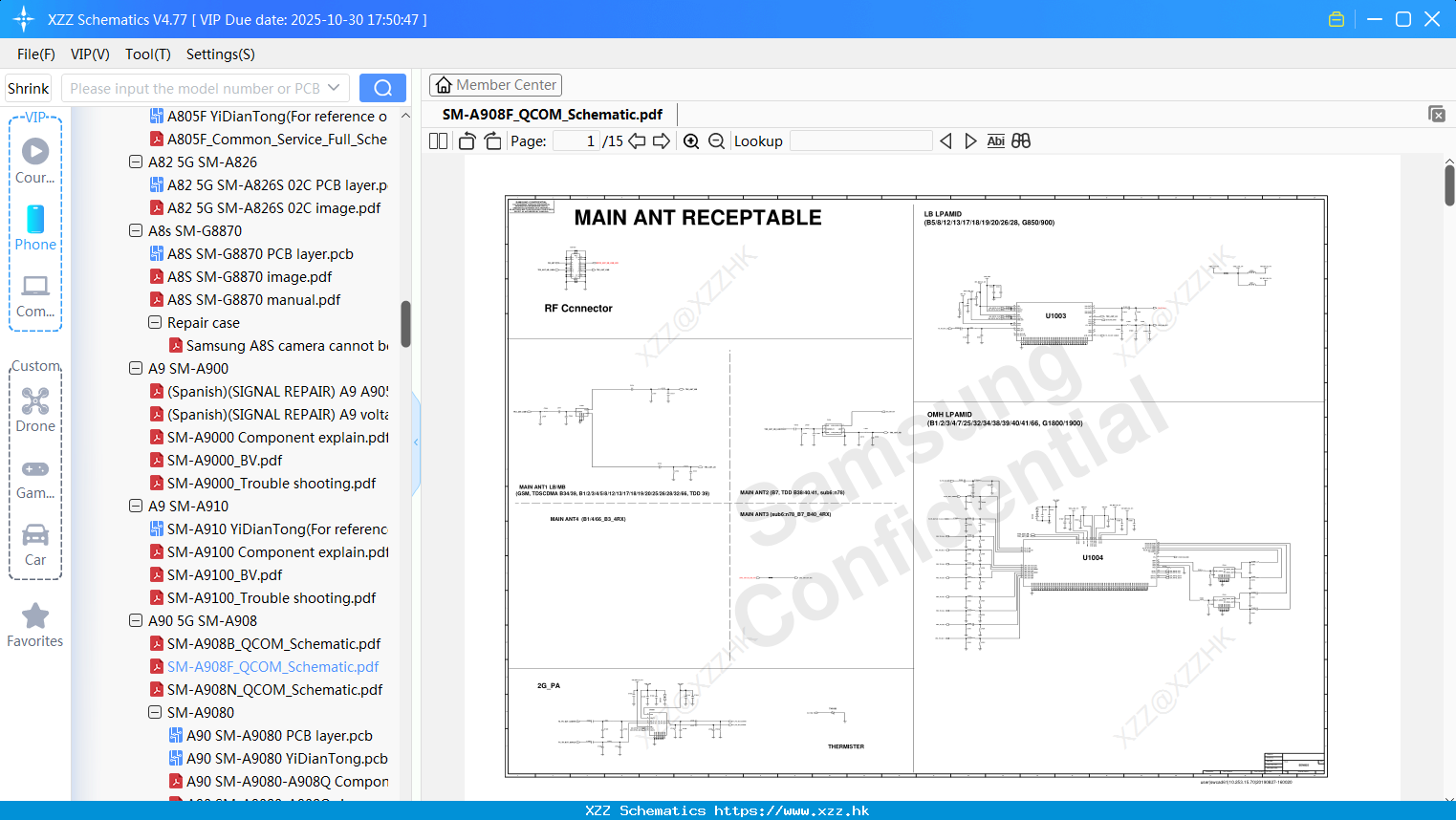Viewport: 1456px width, 820px height.
Task: Open the Courses category
Action: tap(35, 160)
